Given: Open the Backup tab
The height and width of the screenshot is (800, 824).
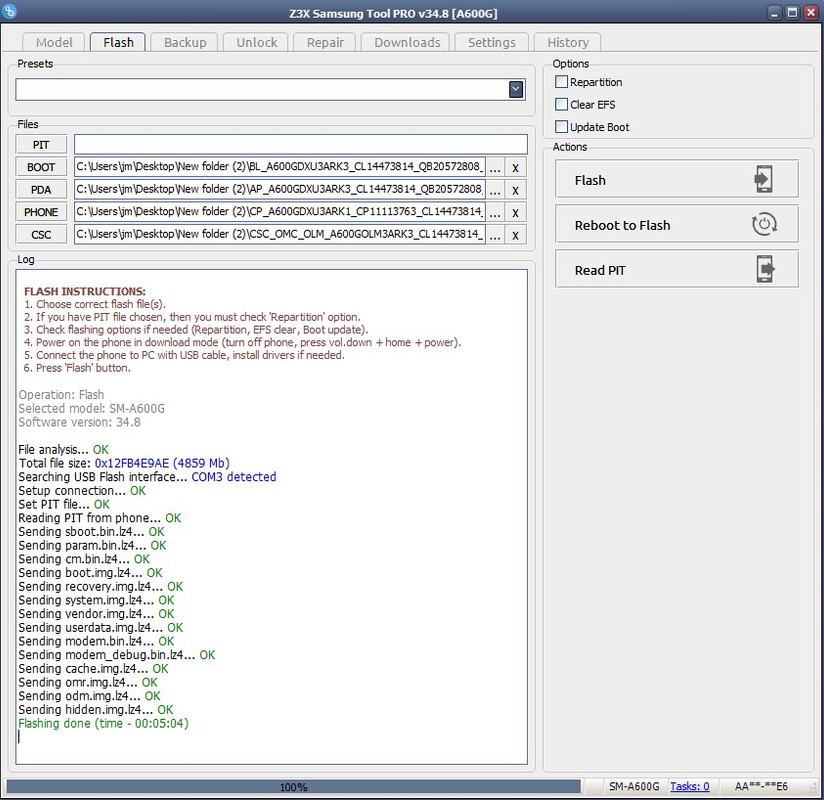Looking at the screenshot, I should click(185, 42).
